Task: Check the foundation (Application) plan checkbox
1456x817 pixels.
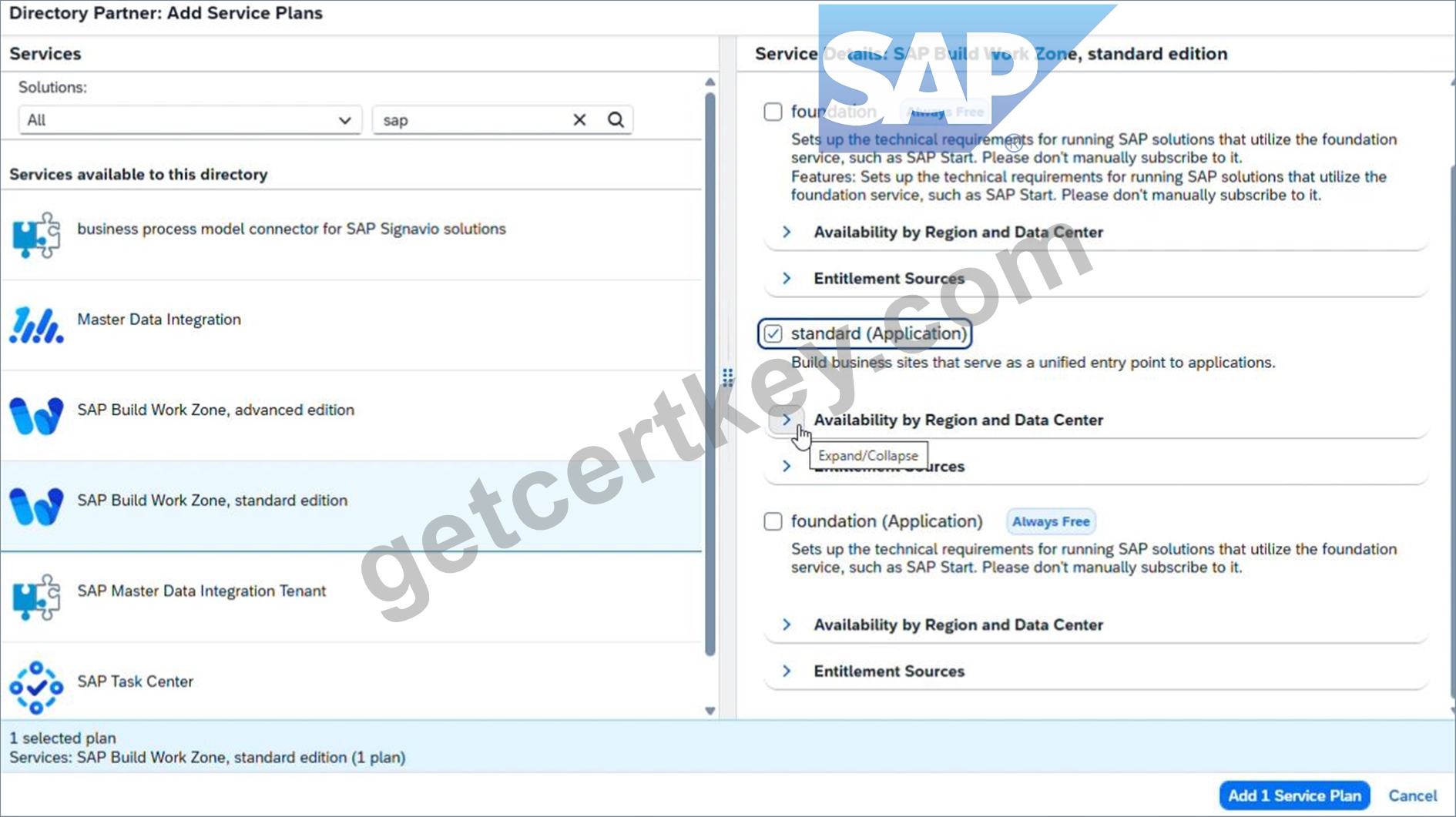Action: 773,521
